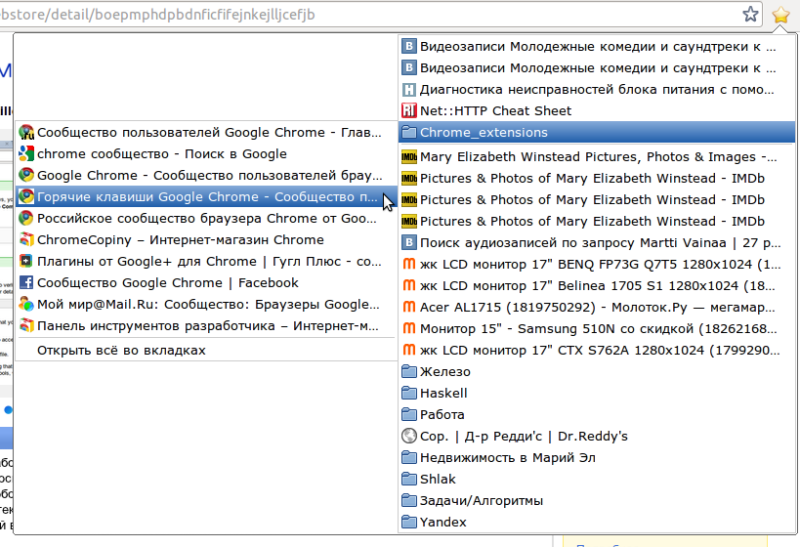Open Belinea 1705 S1 monitor bookmark
The width and height of the screenshot is (800, 547).
pos(597,285)
